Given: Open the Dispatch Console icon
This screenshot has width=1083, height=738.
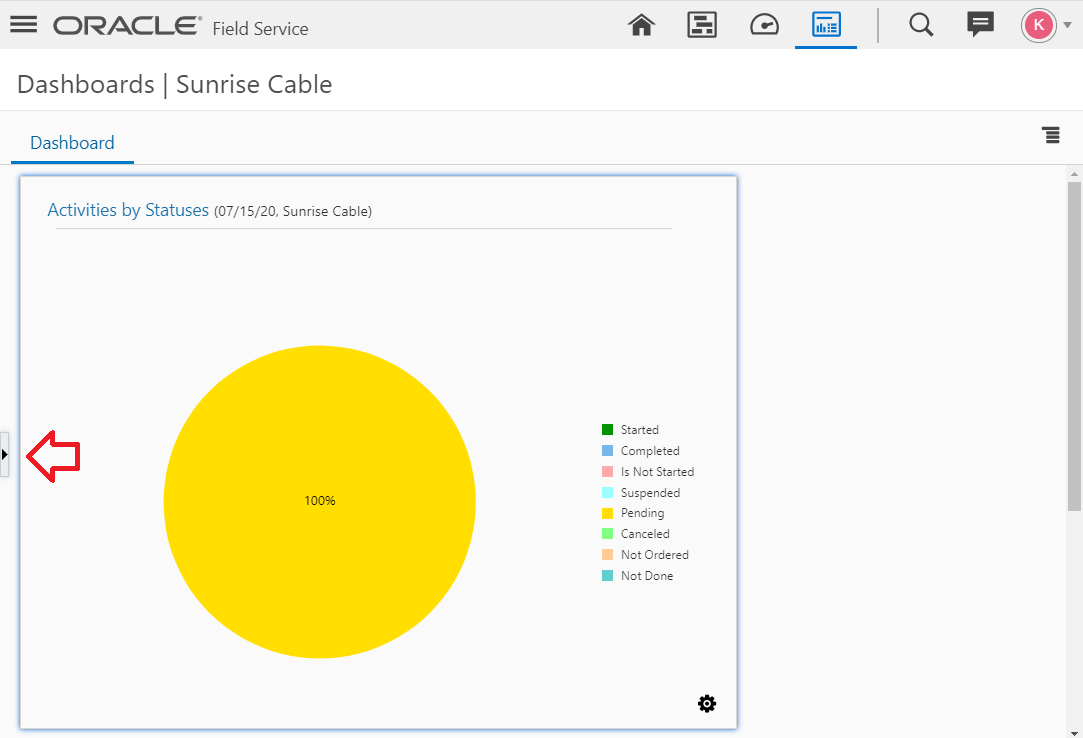Looking at the screenshot, I should [x=702, y=25].
